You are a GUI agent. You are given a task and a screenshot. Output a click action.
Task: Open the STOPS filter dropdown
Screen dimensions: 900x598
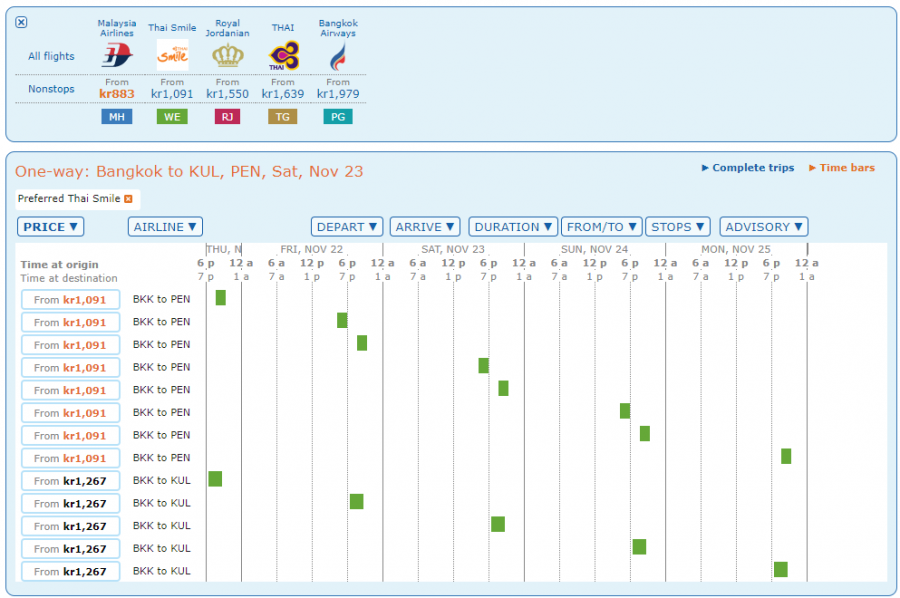pos(677,227)
